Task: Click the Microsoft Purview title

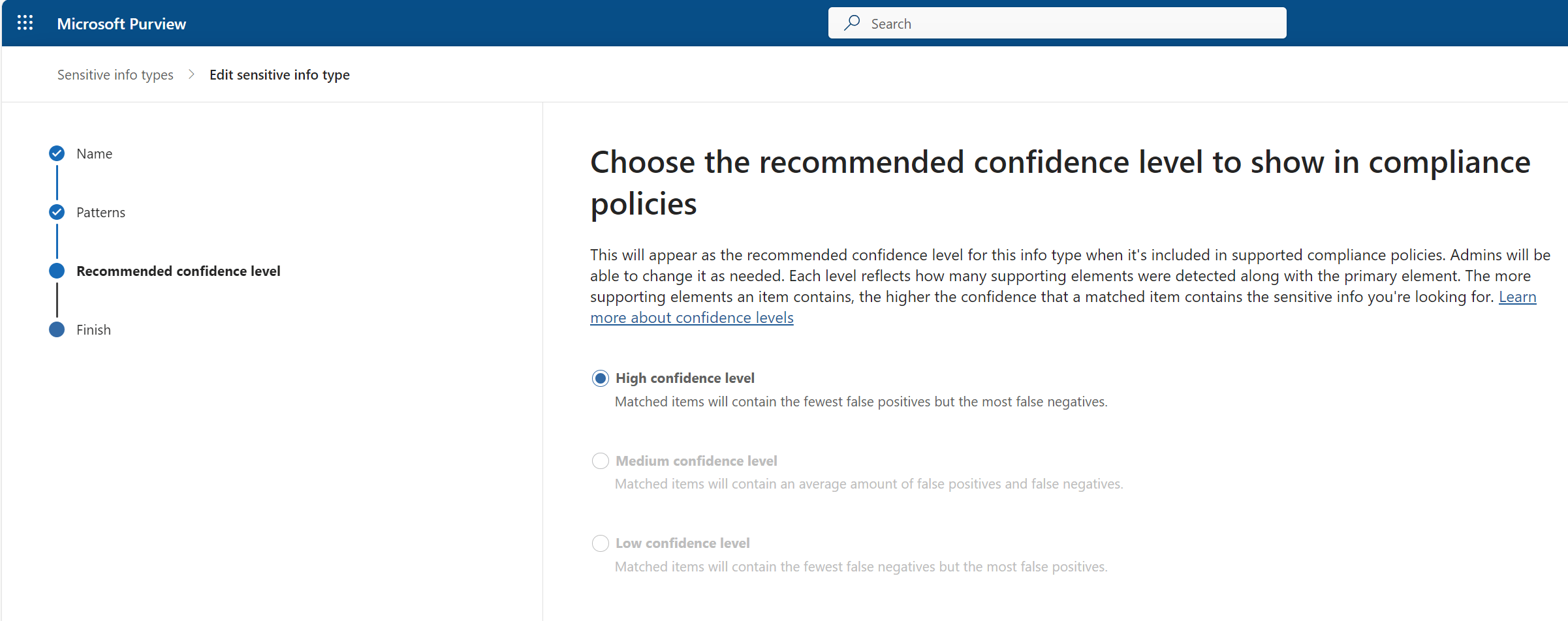Action: (121, 24)
